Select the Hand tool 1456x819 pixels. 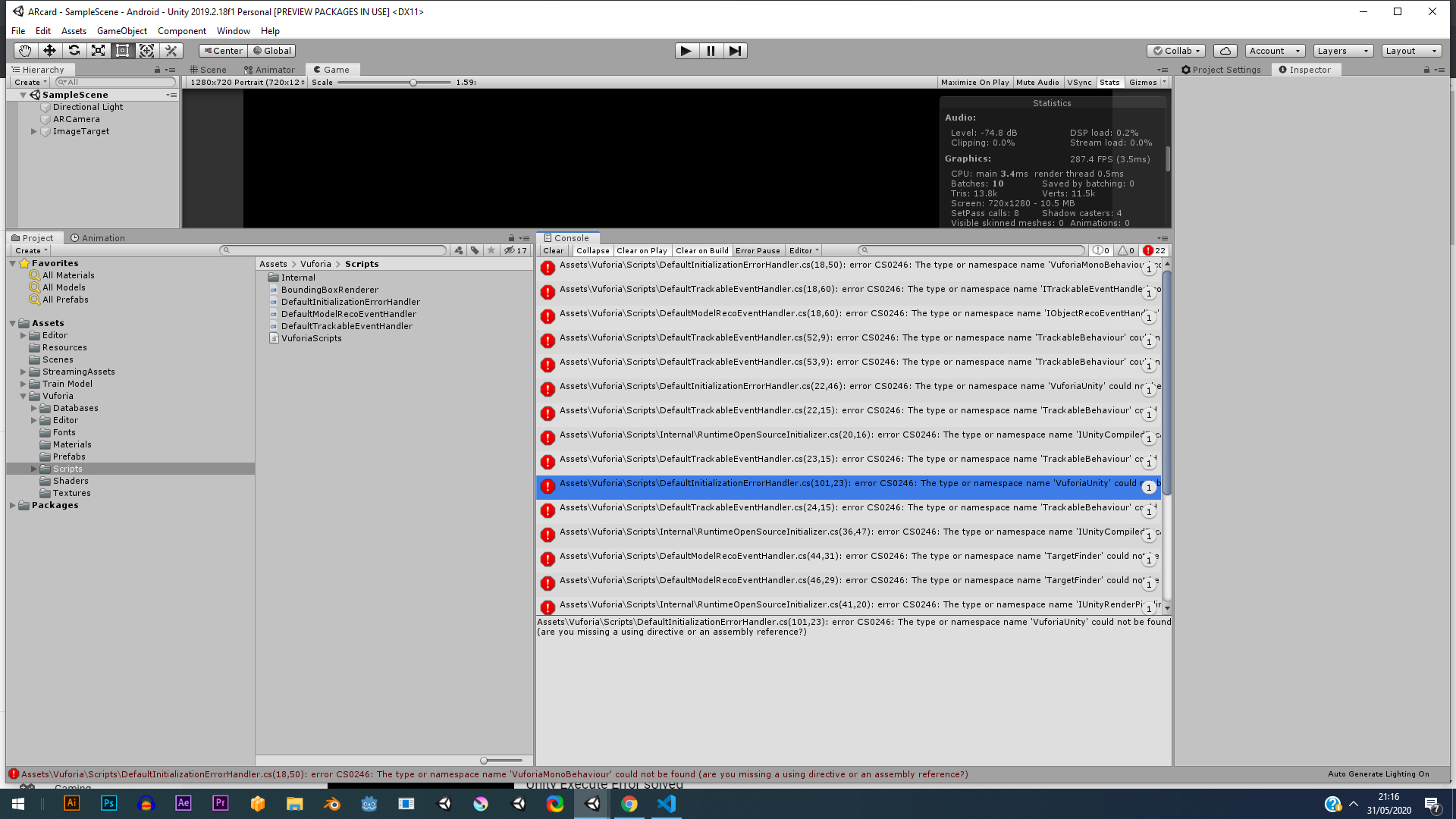coord(25,50)
